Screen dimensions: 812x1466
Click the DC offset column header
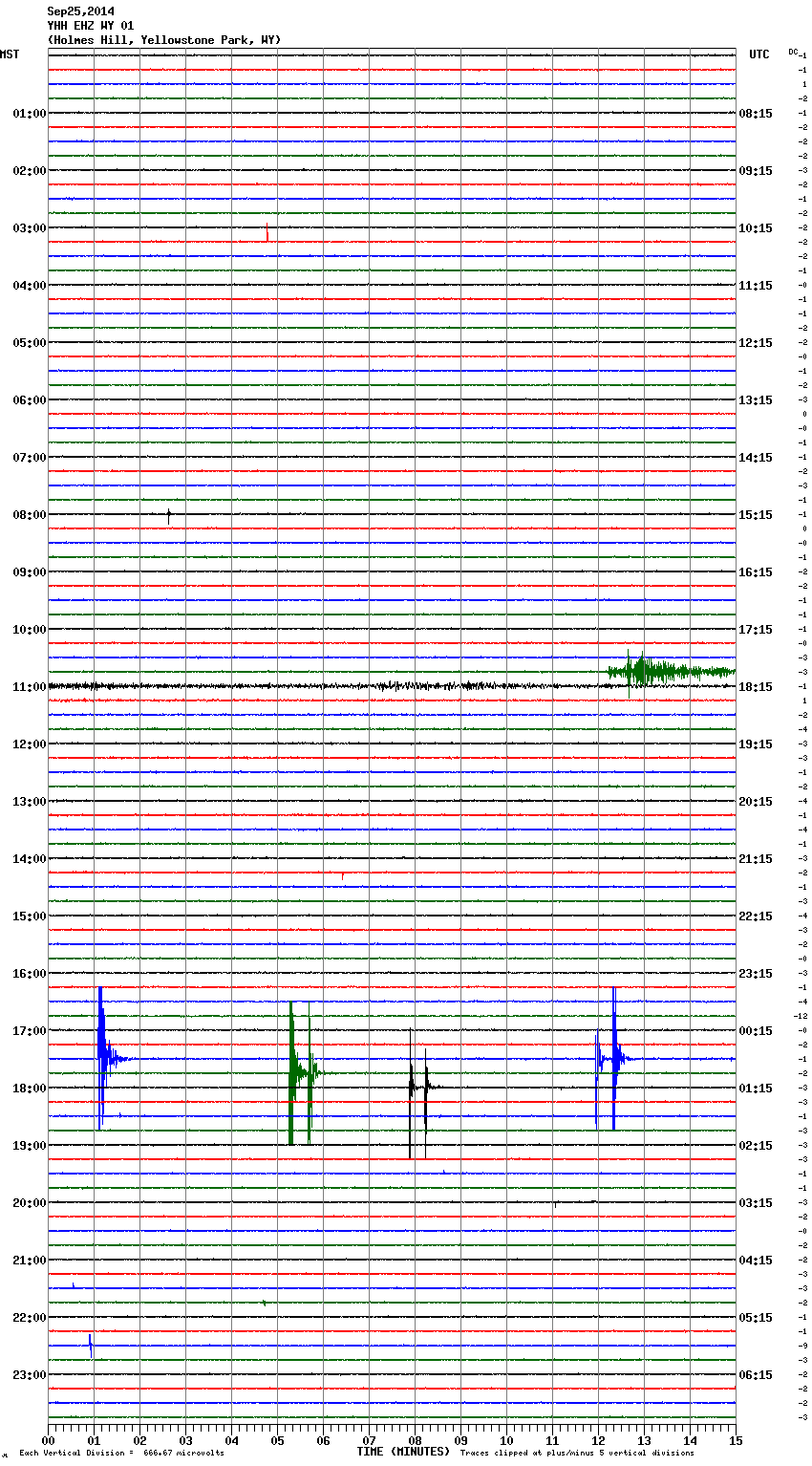pyautogui.click(x=793, y=52)
